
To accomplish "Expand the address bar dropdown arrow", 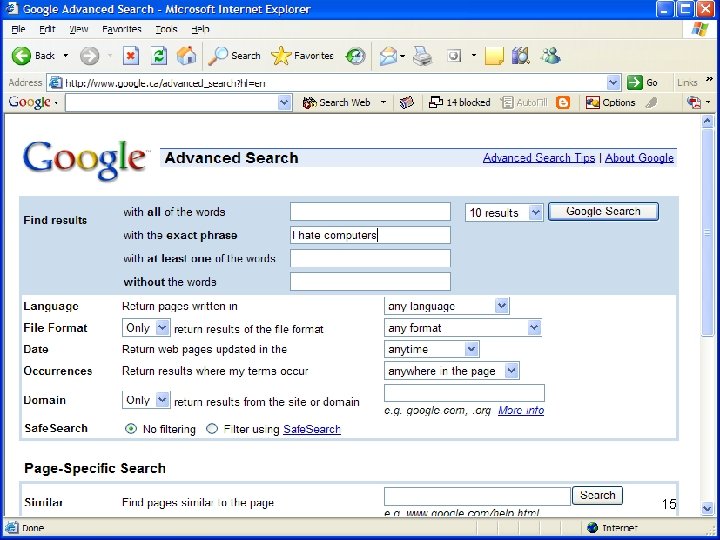I will tap(613, 83).
